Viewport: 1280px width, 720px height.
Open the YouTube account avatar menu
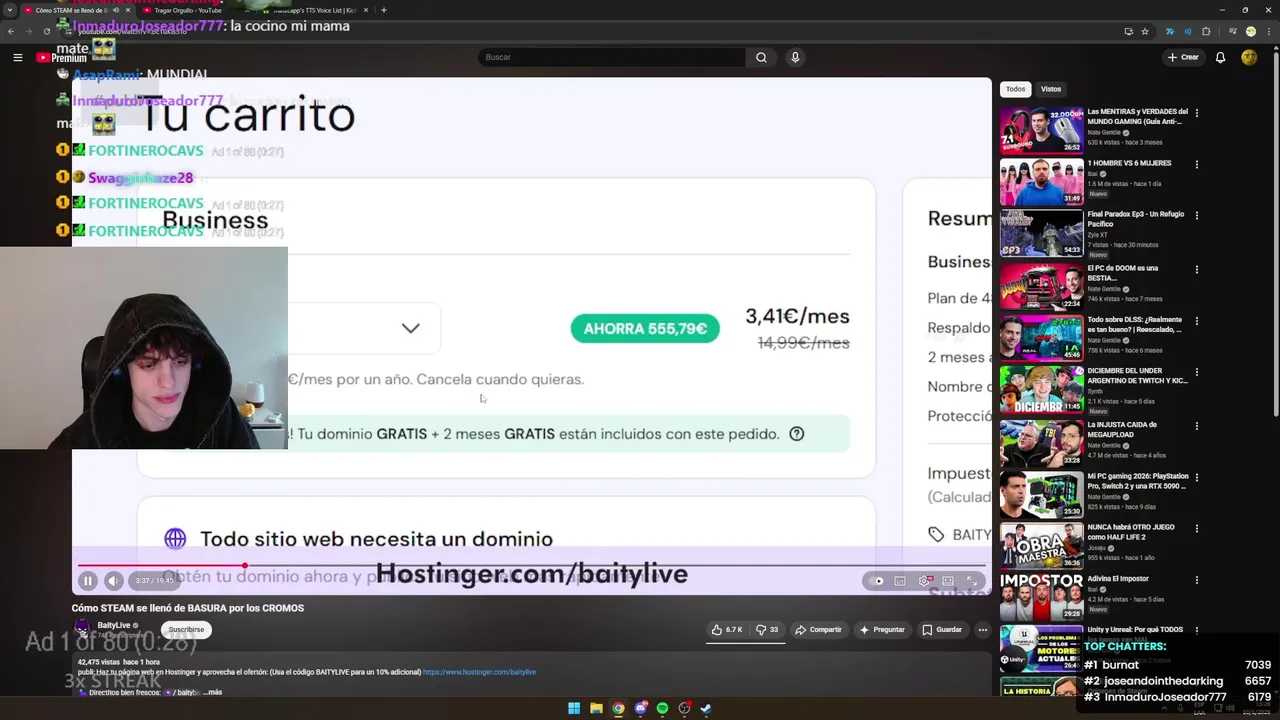pos(1249,57)
